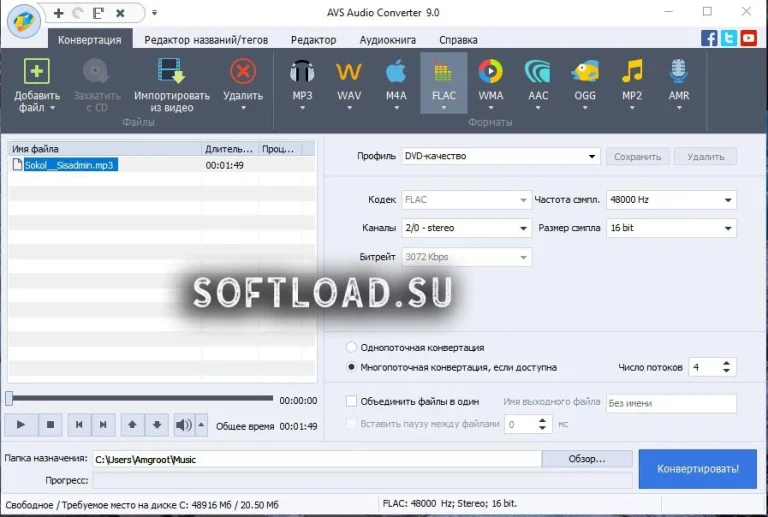Screen dimensions: 768x517
Task: Open the Добавить файл dropdown arrow
Action: coord(52,108)
